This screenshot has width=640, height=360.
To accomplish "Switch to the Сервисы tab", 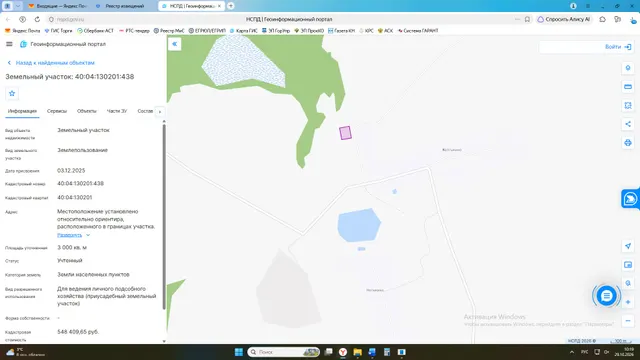I will pyautogui.click(x=57, y=111).
